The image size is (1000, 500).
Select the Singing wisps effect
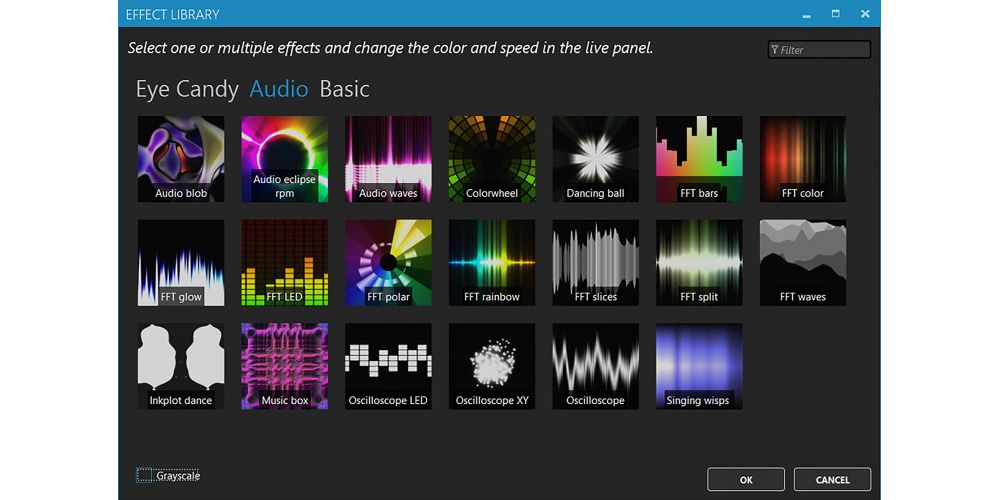click(x=700, y=366)
